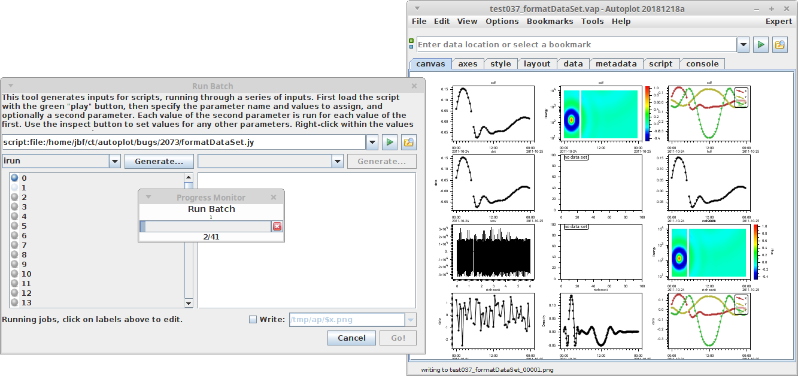Open the window menu arrow of Run Batch title bar

point(11,86)
